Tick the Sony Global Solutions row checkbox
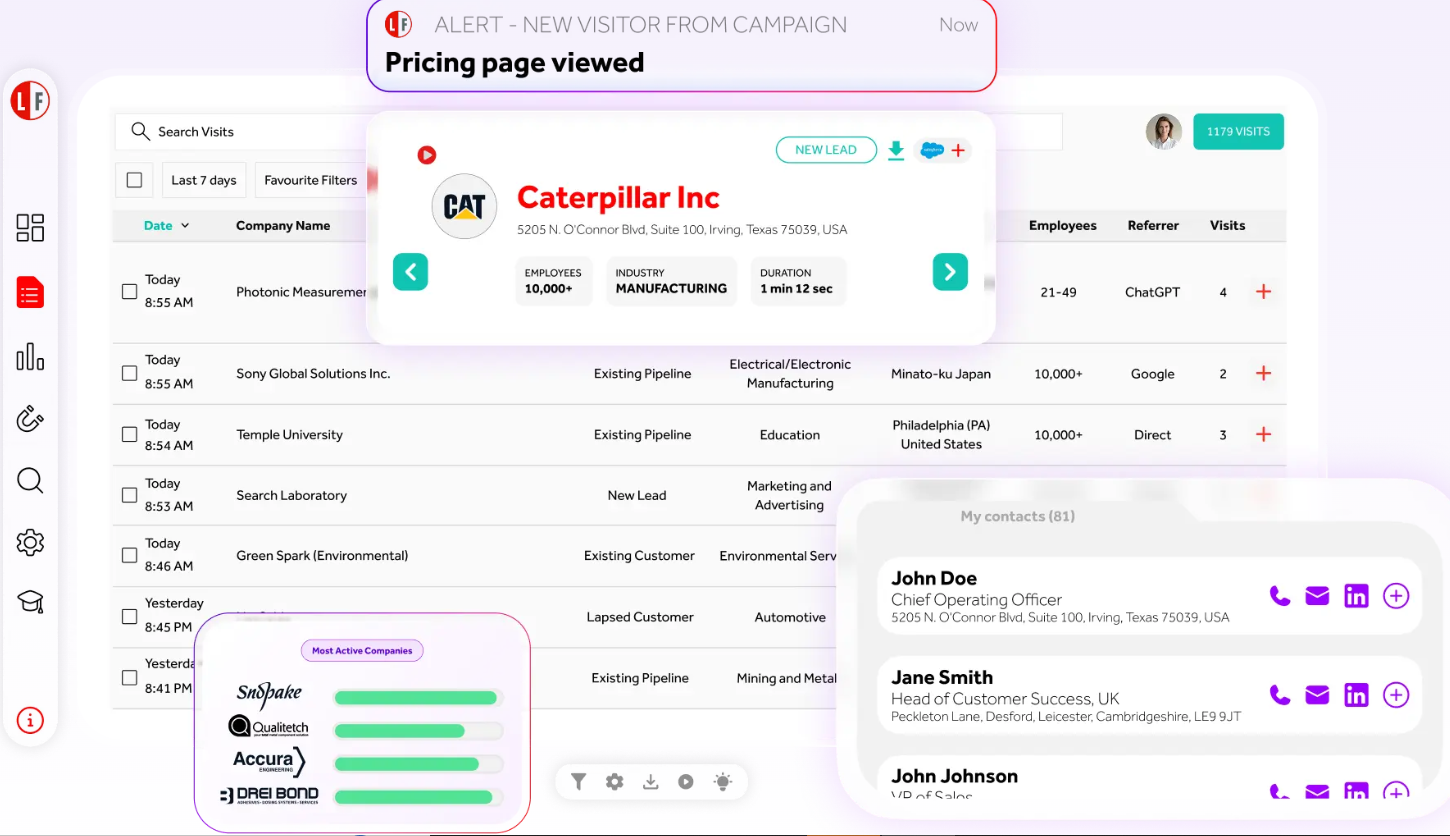This screenshot has height=836, width=1450. click(x=129, y=373)
